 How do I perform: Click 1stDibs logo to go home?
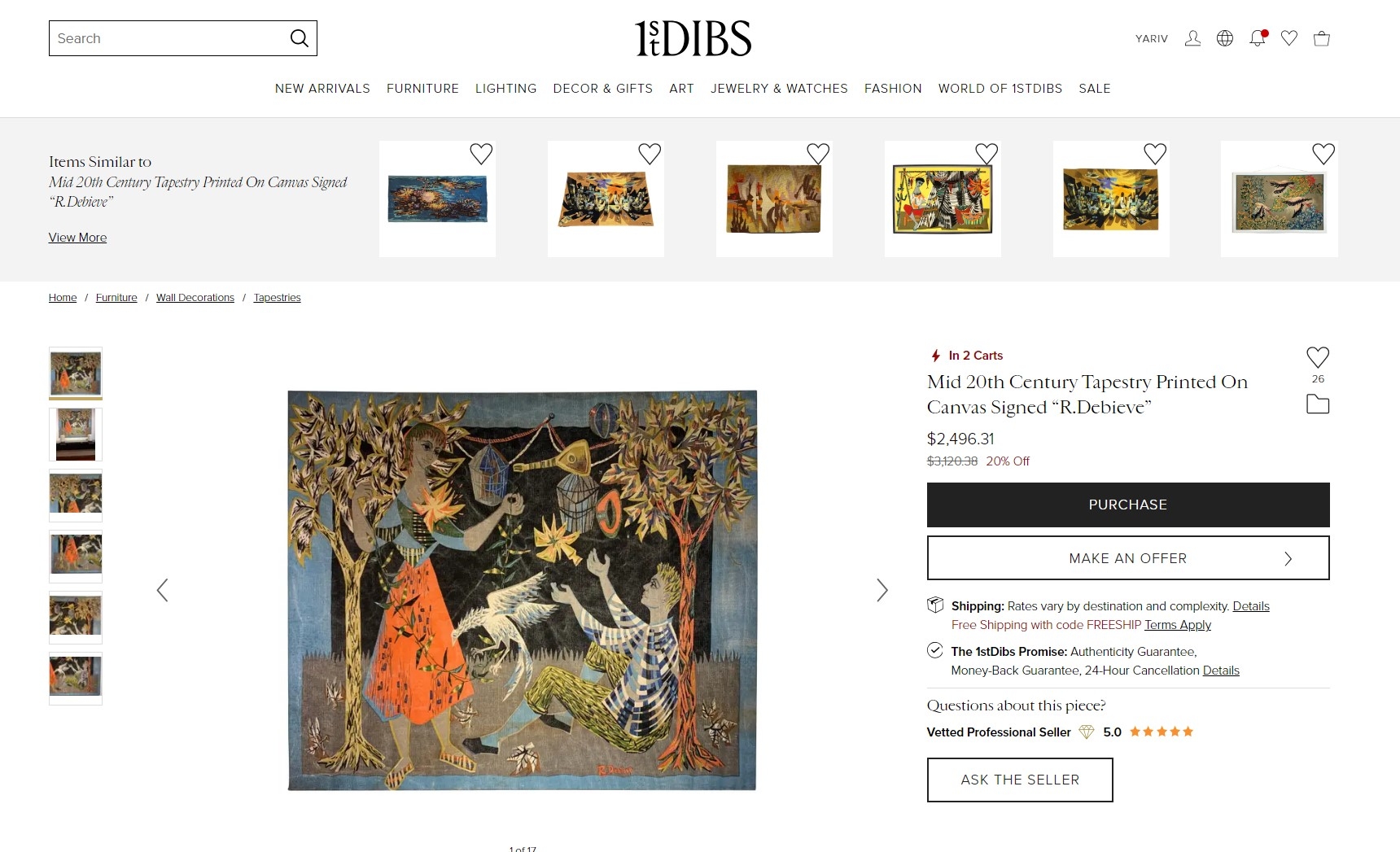point(693,38)
